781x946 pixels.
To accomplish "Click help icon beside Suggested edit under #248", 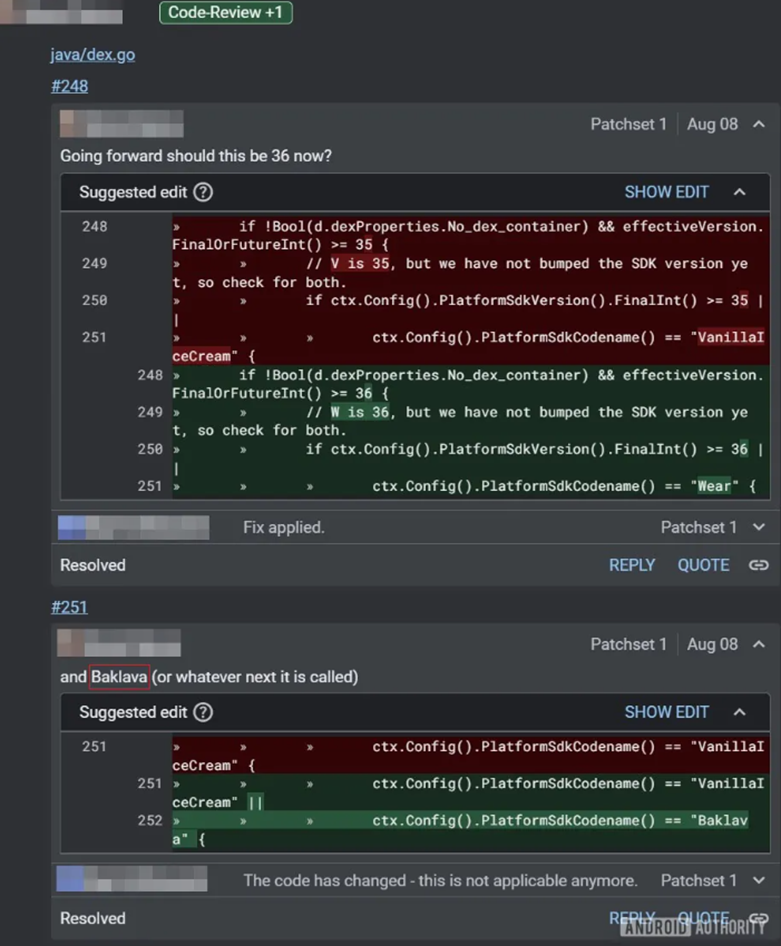I will (x=203, y=192).
